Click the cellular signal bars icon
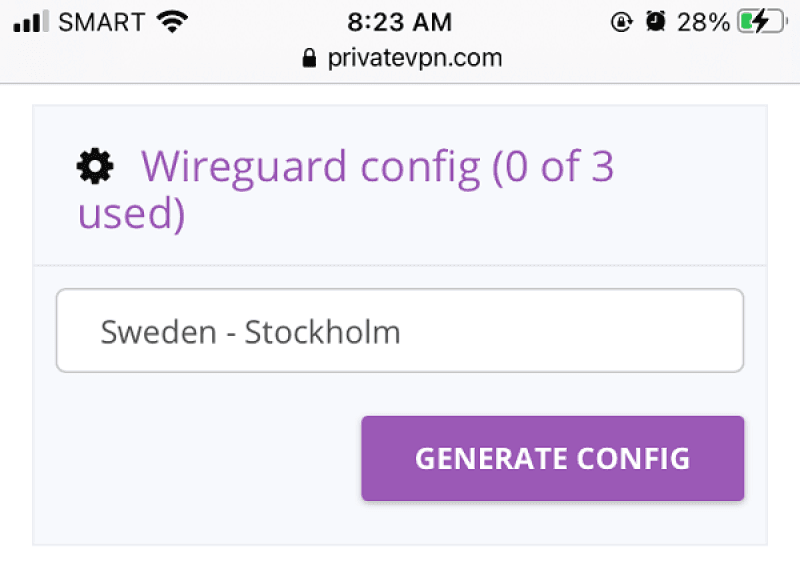This screenshot has width=800, height=565. pyautogui.click(x=31, y=22)
